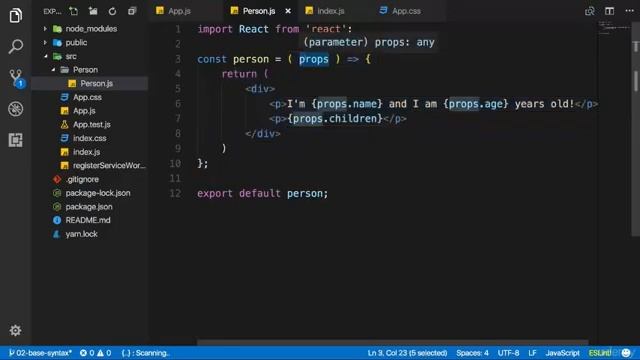640x360 pixels.
Task: Click line number 12 in the gutter
Action: tap(175, 193)
